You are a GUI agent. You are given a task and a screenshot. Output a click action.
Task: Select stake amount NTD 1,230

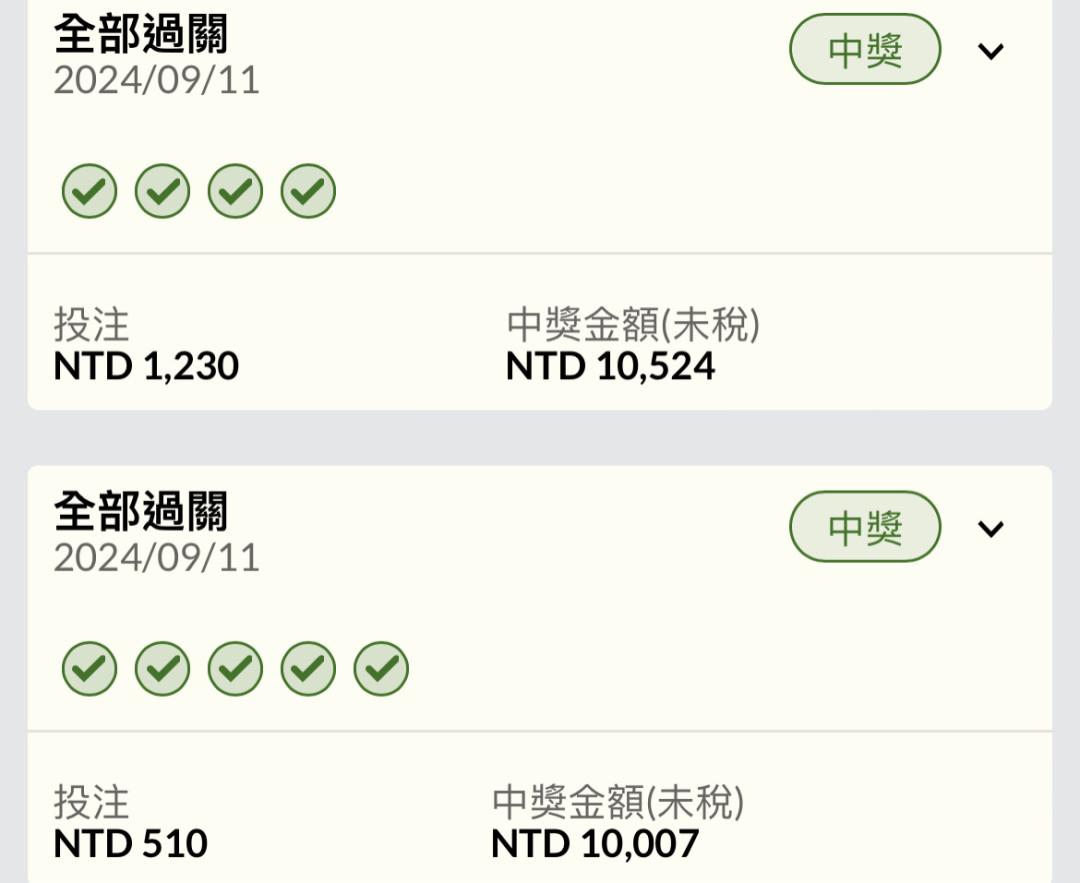click(x=146, y=366)
